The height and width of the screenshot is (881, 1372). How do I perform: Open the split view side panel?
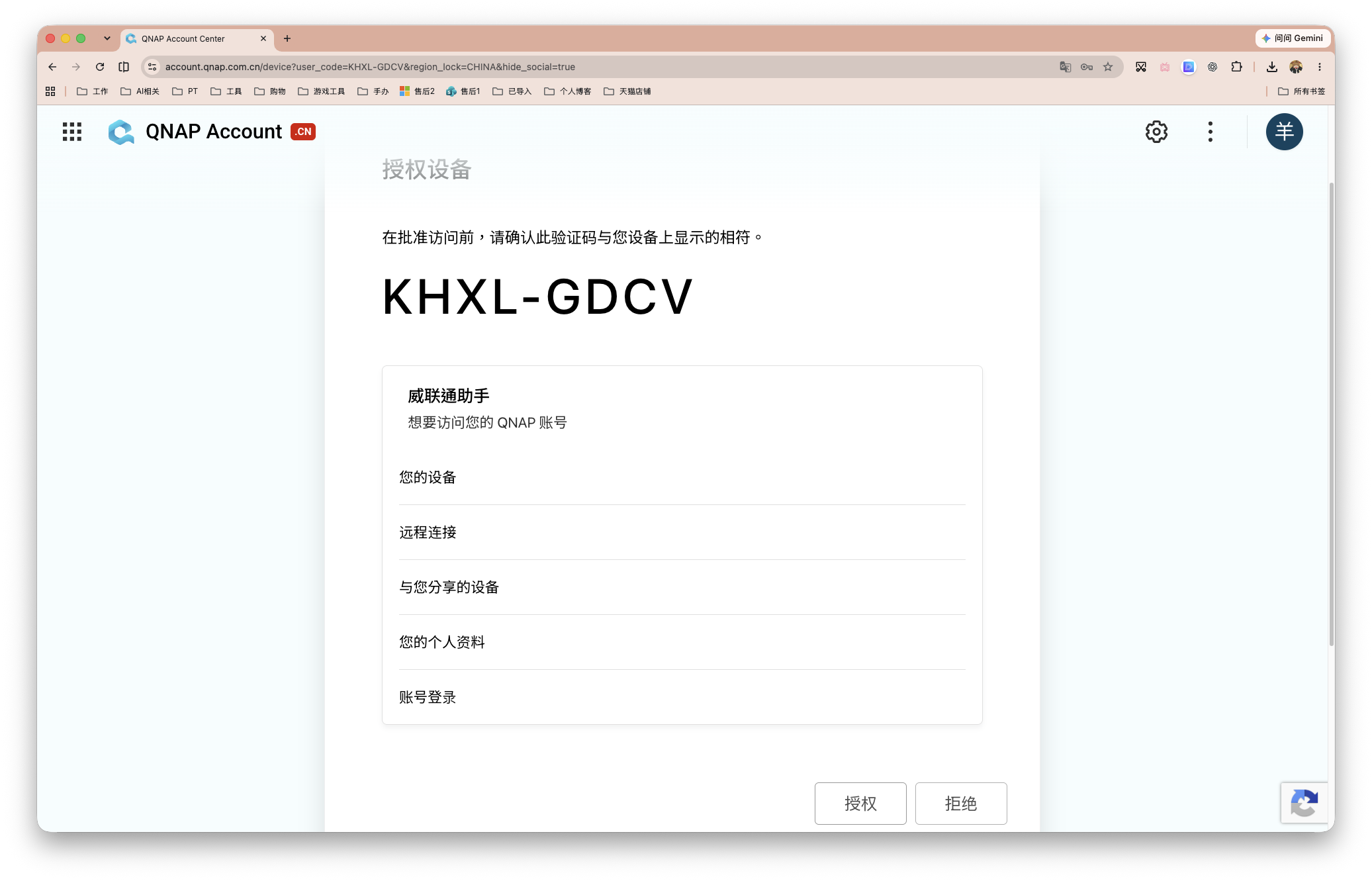click(x=124, y=67)
